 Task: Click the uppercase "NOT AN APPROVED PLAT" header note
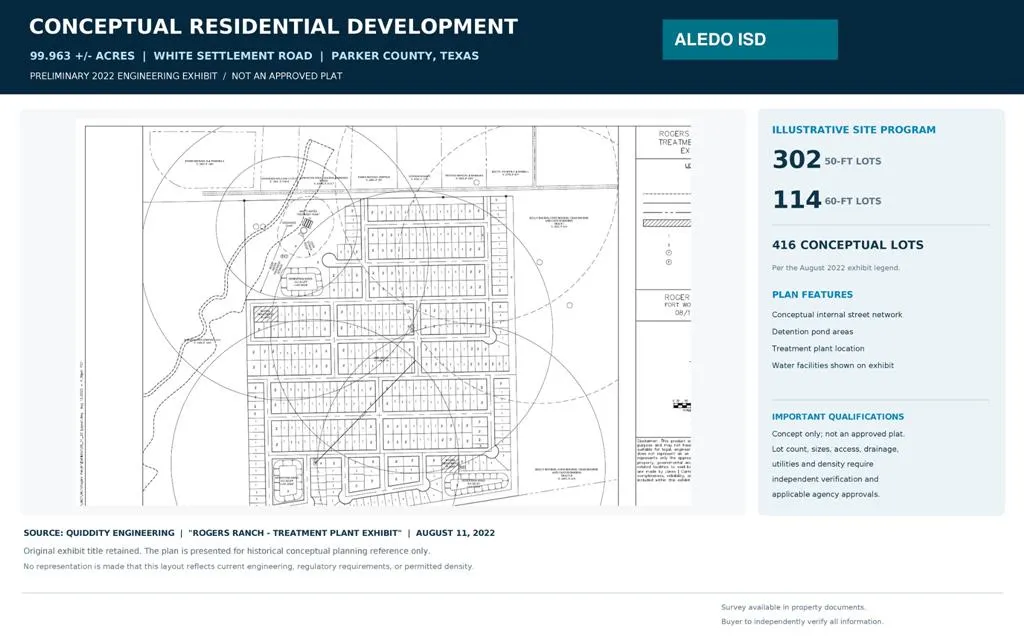(287, 76)
